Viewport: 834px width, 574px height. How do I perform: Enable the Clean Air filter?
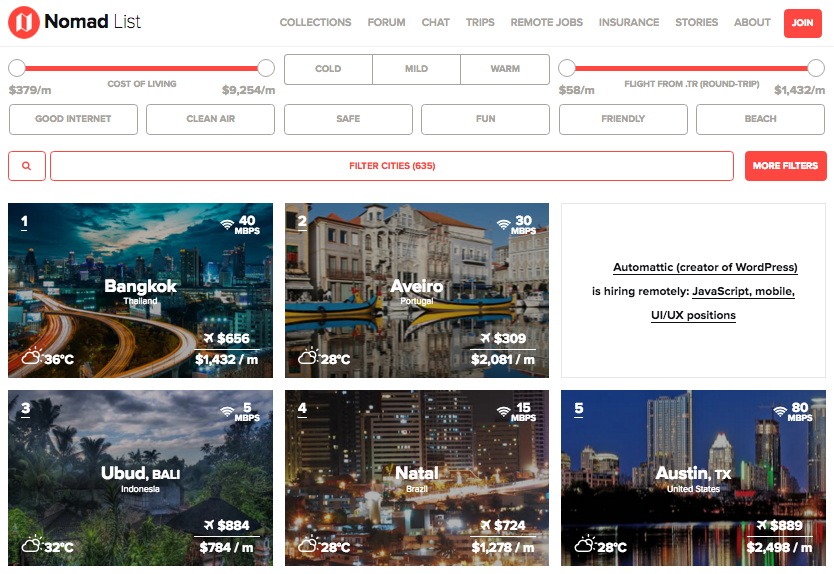pyautogui.click(x=210, y=119)
